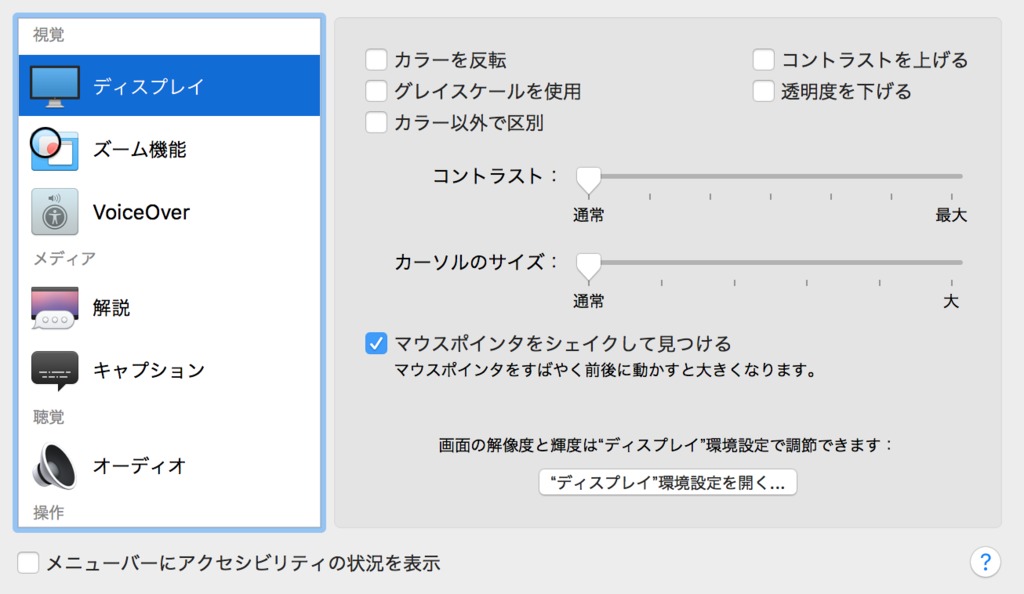1024x594 pixels.
Task: Click the 操作 section header
Action: pos(49,512)
